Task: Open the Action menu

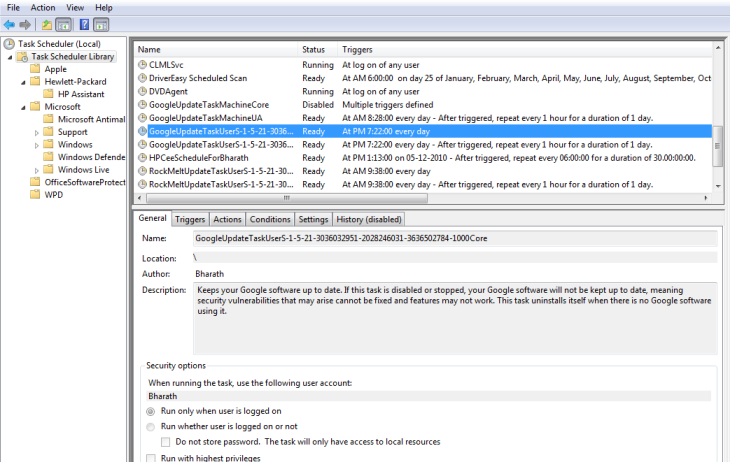Action: [43, 7]
